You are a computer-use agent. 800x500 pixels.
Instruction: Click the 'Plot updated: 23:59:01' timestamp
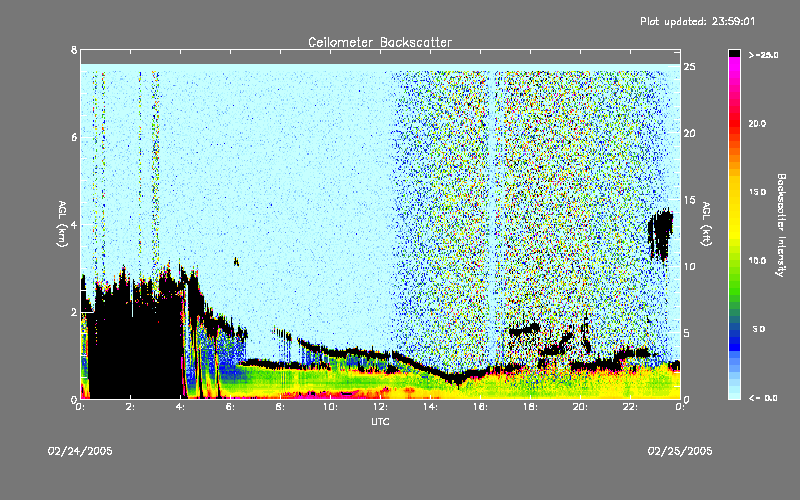[x=697, y=21]
